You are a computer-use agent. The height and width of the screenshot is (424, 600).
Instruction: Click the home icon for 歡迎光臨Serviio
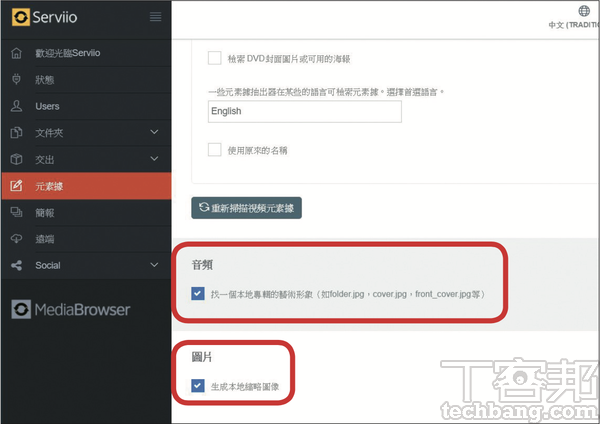point(16,53)
